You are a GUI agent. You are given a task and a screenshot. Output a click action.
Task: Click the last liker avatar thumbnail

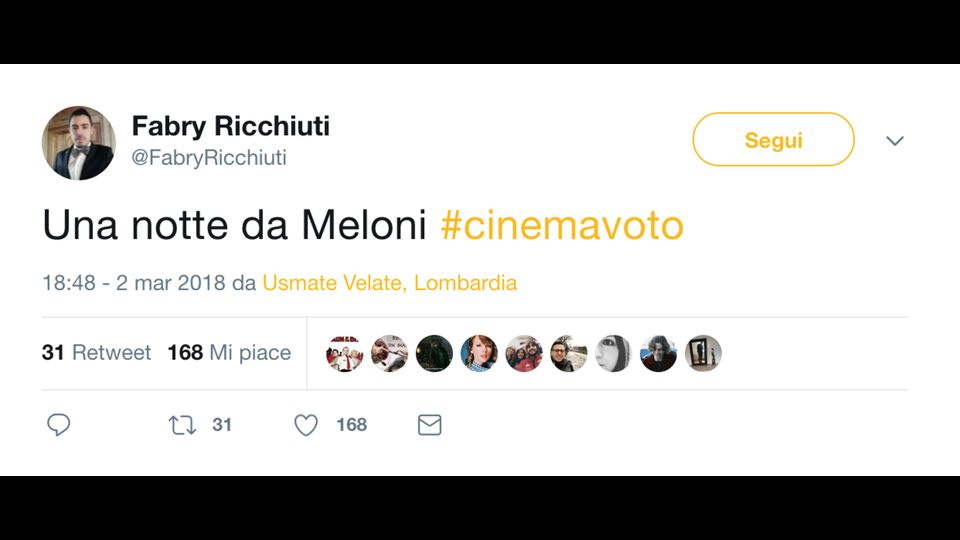703,353
